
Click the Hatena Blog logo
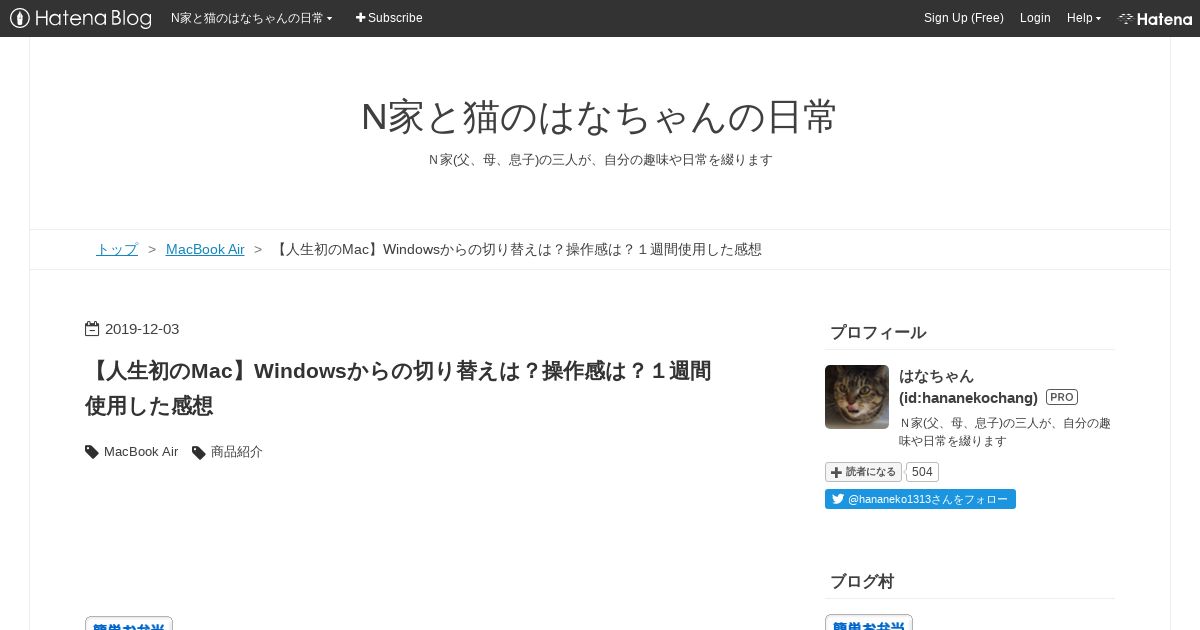tap(81, 18)
